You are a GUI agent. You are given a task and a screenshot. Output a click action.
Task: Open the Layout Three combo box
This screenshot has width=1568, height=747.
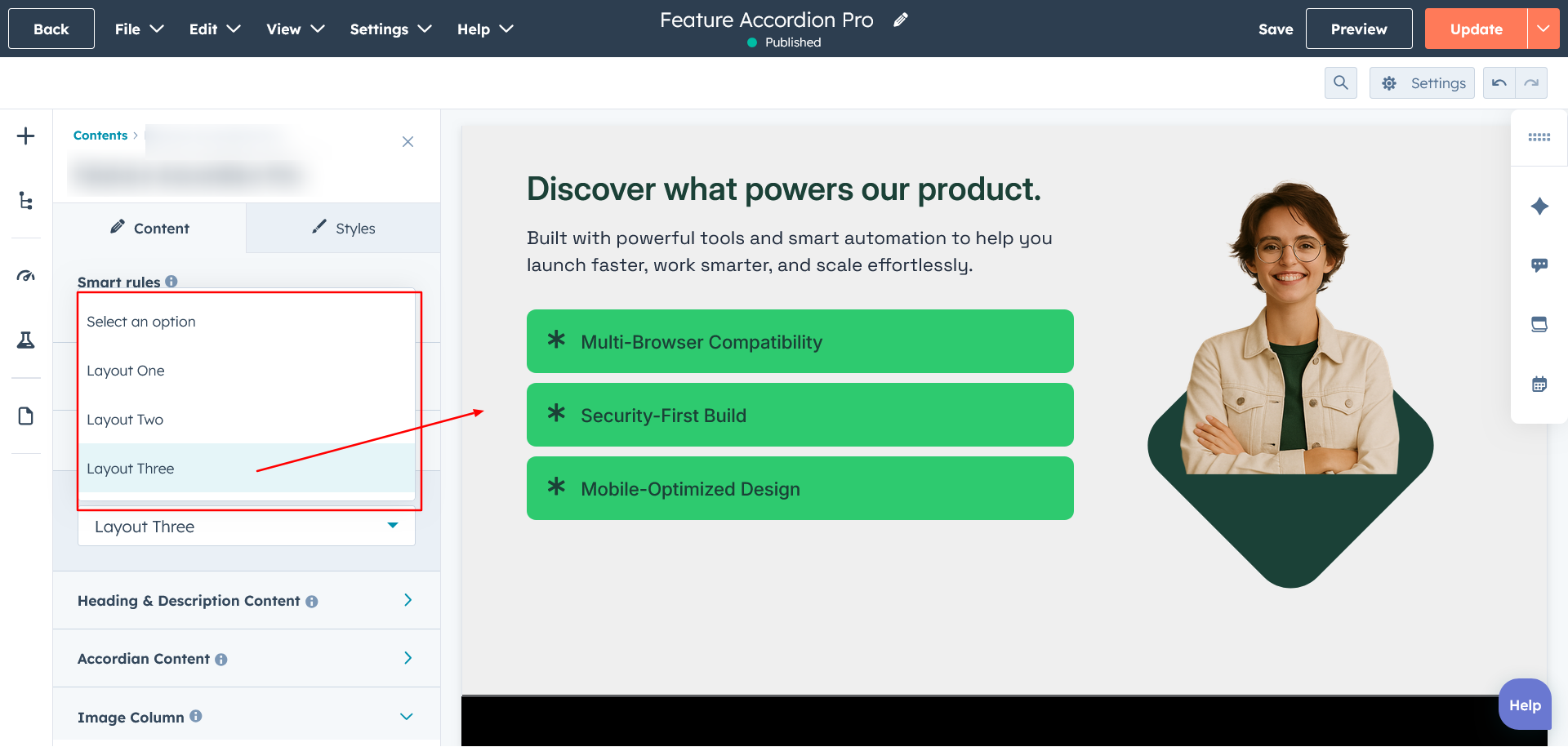pos(246,527)
